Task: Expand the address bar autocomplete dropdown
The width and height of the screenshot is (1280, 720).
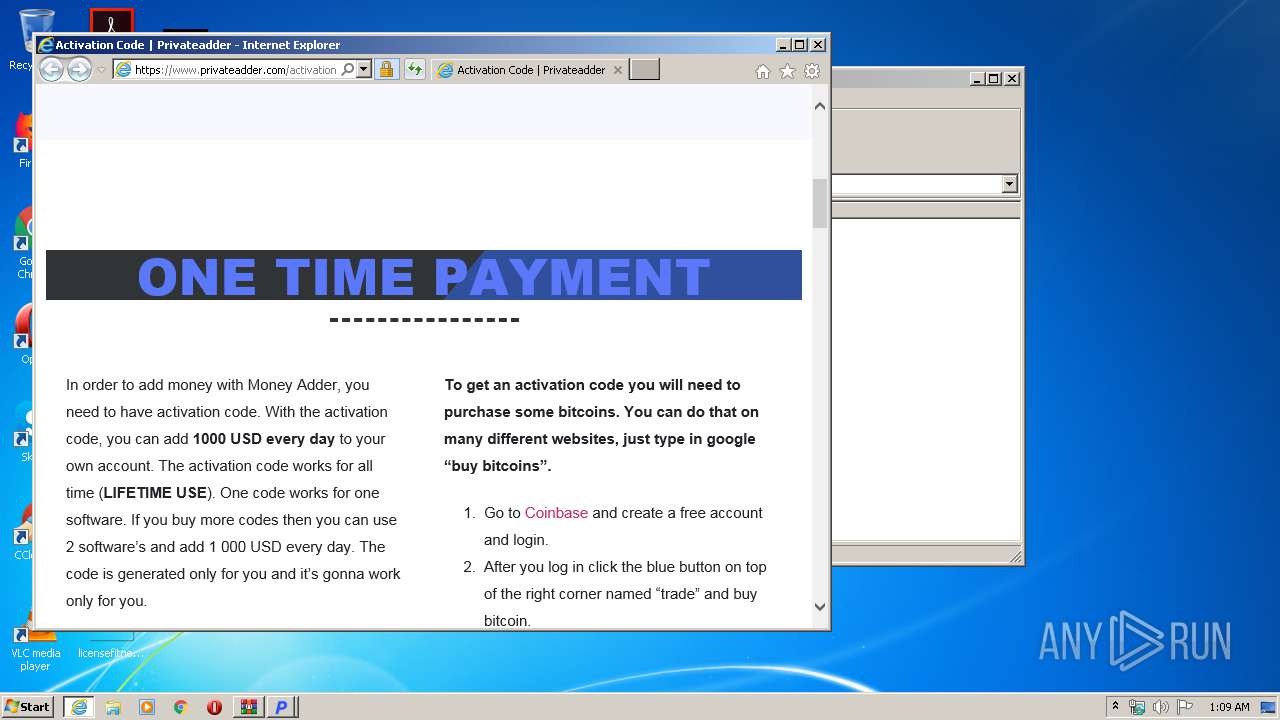Action: pos(364,70)
